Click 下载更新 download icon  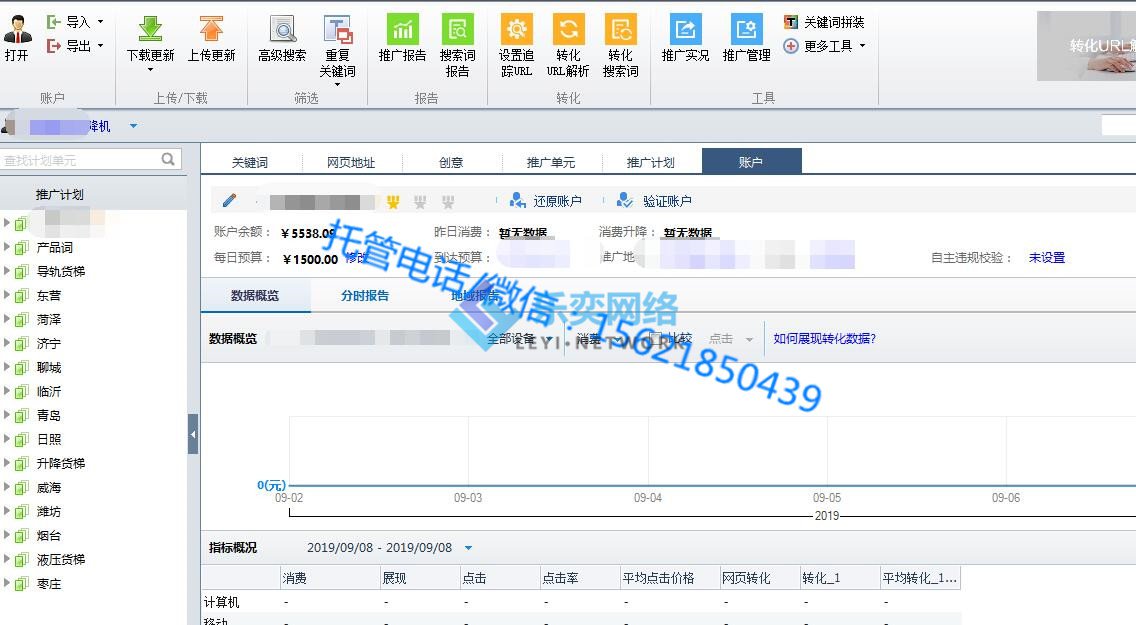pyautogui.click(x=150, y=29)
